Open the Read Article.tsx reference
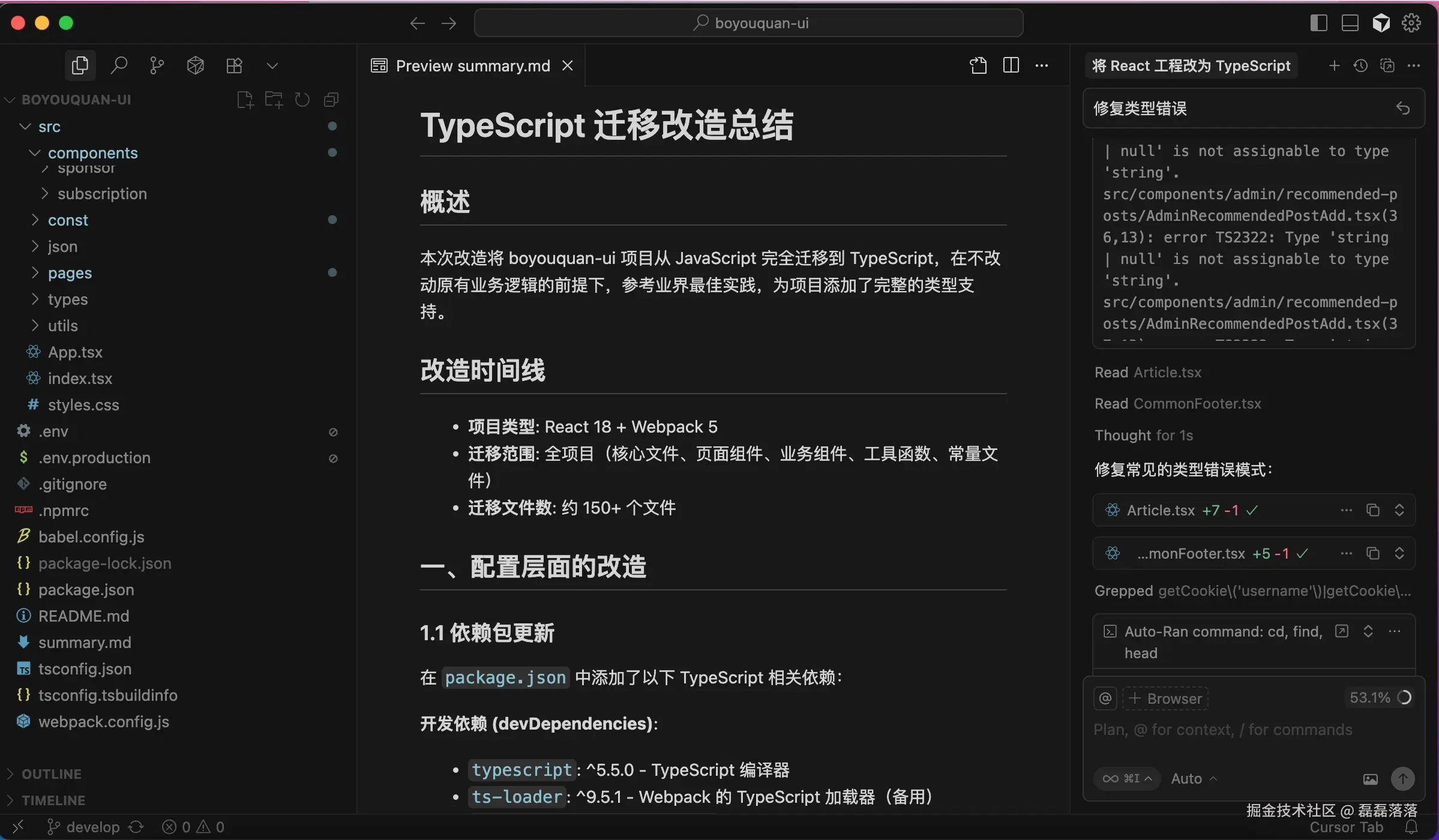 (1148, 372)
